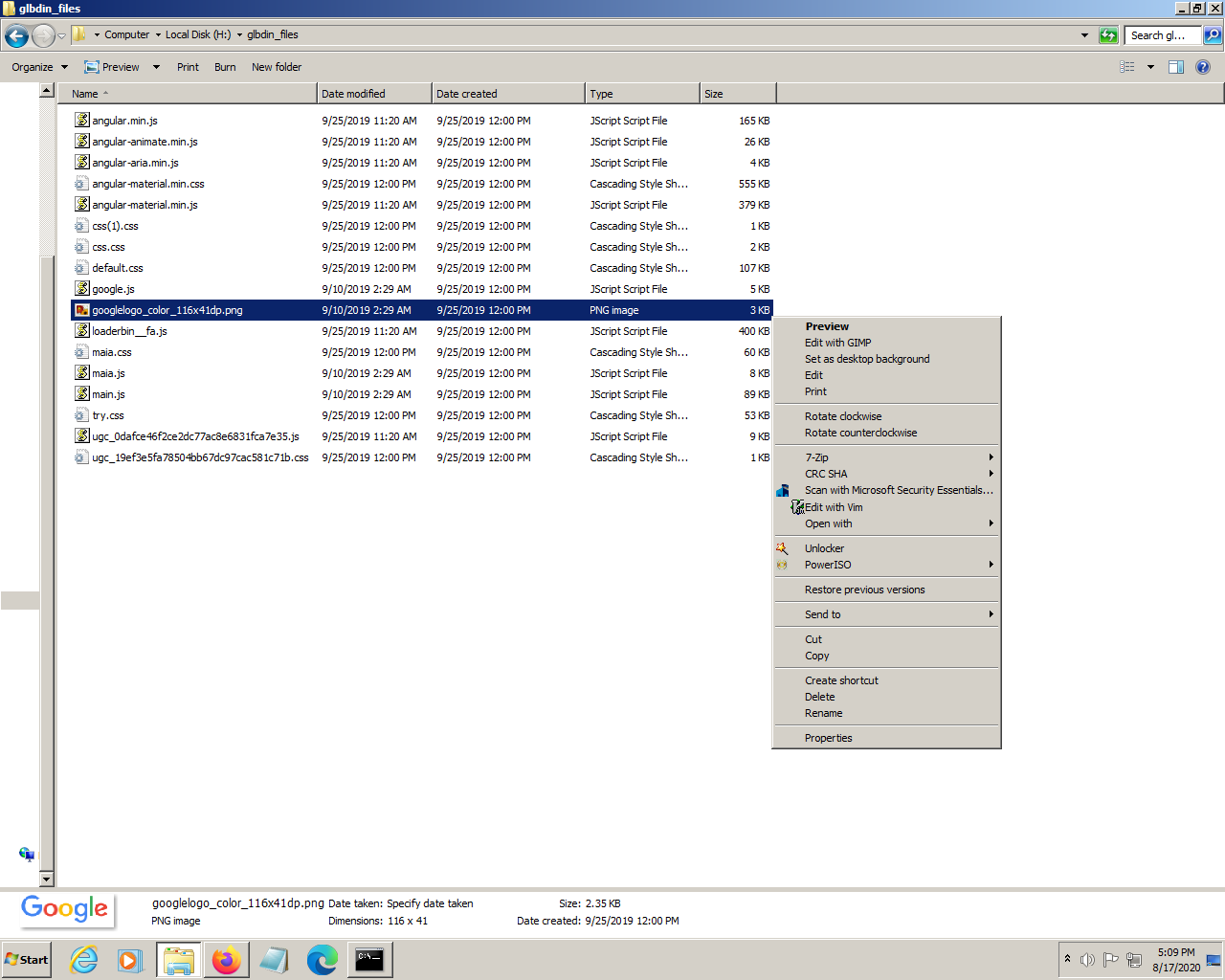Open the change view dropdown arrow
This screenshot has width=1225, height=980.
(x=1150, y=67)
